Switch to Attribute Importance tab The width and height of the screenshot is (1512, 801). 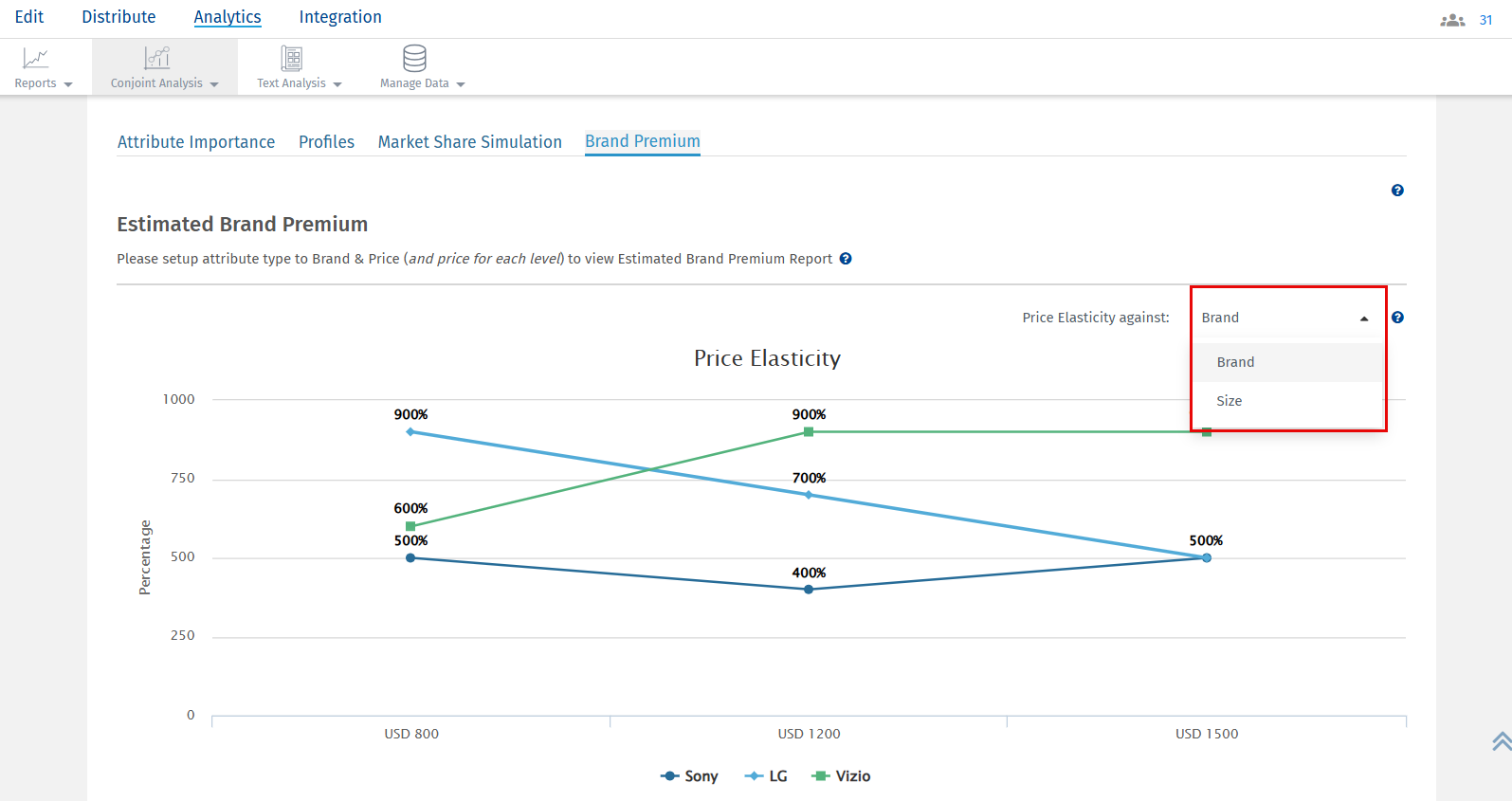pyautogui.click(x=196, y=142)
